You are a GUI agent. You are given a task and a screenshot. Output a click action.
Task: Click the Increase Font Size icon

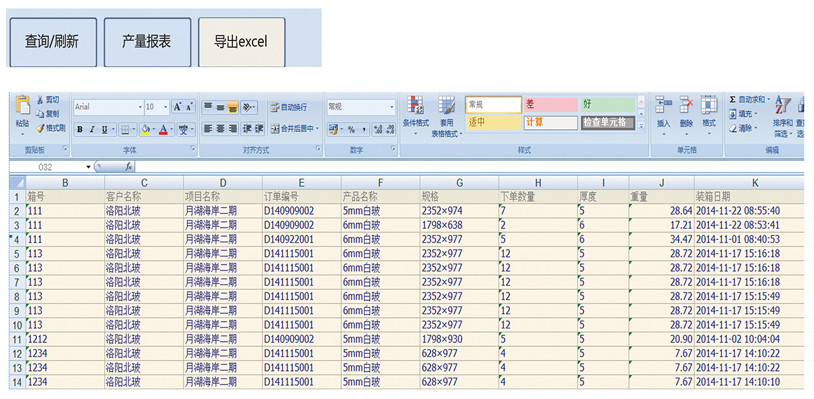[x=178, y=106]
